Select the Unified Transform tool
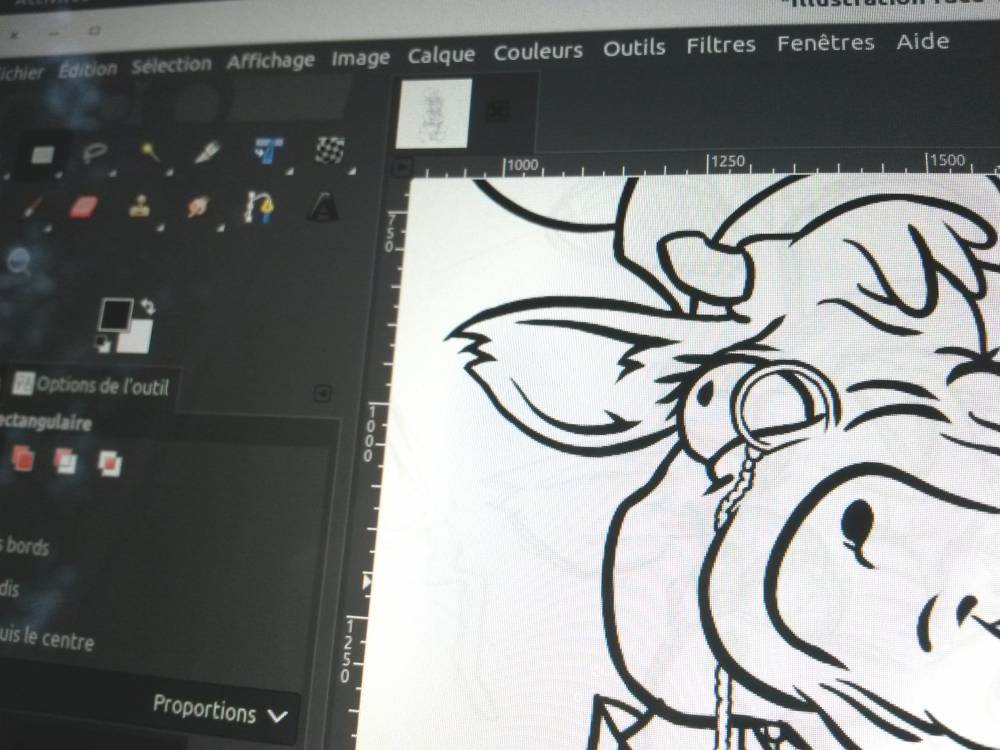 coord(269,151)
